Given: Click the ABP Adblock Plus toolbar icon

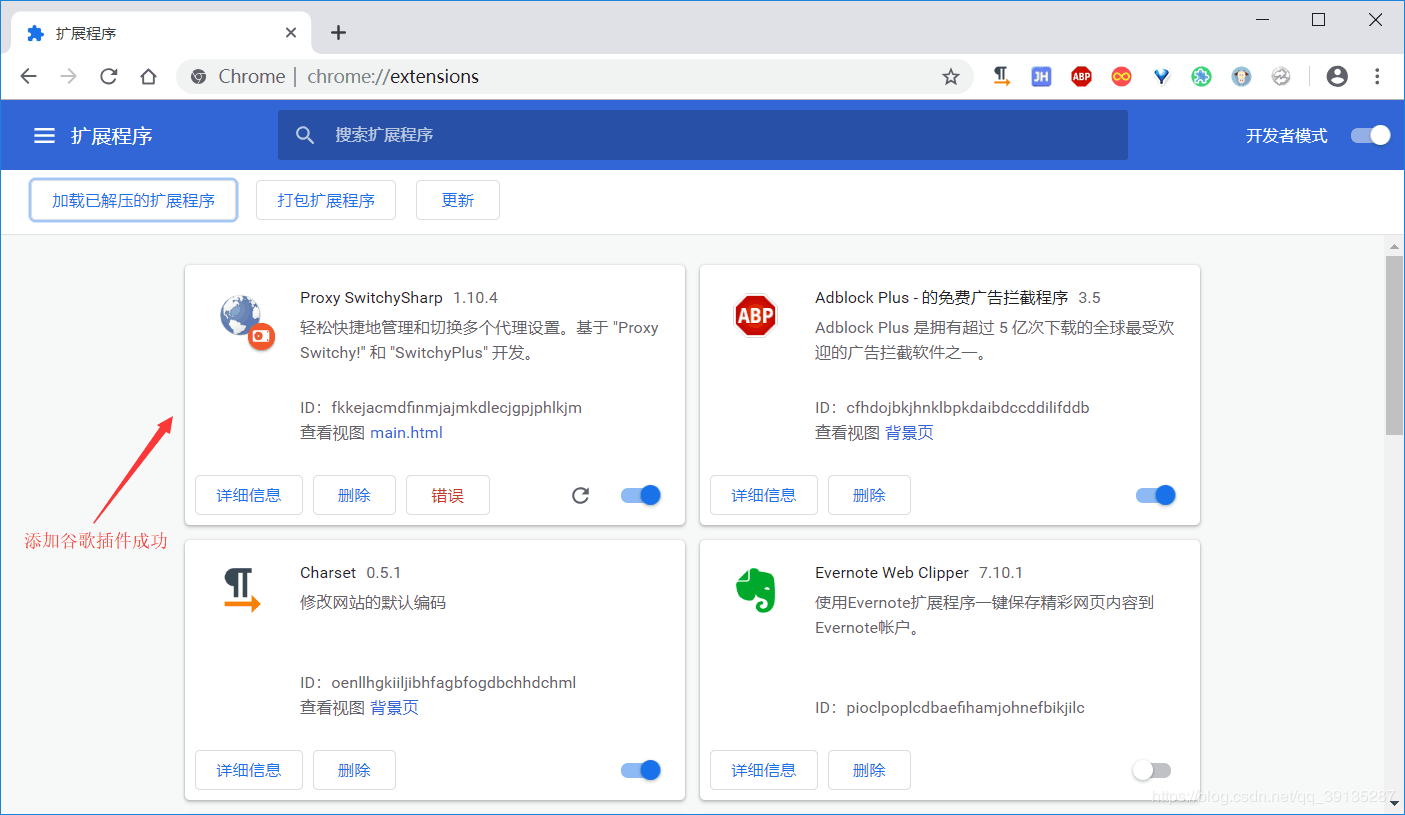Looking at the screenshot, I should point(1081,76).
